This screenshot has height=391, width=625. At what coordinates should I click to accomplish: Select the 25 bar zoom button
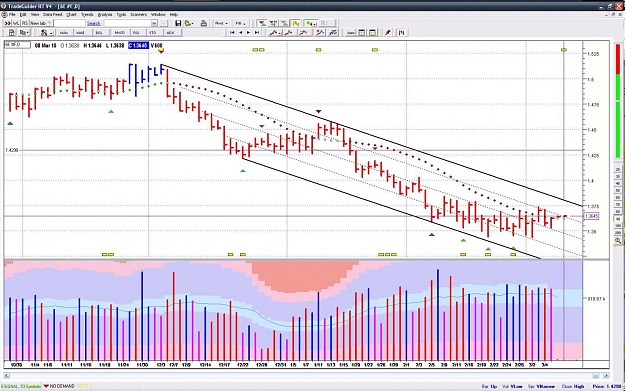pyautogui.click(x=618, y=170)
